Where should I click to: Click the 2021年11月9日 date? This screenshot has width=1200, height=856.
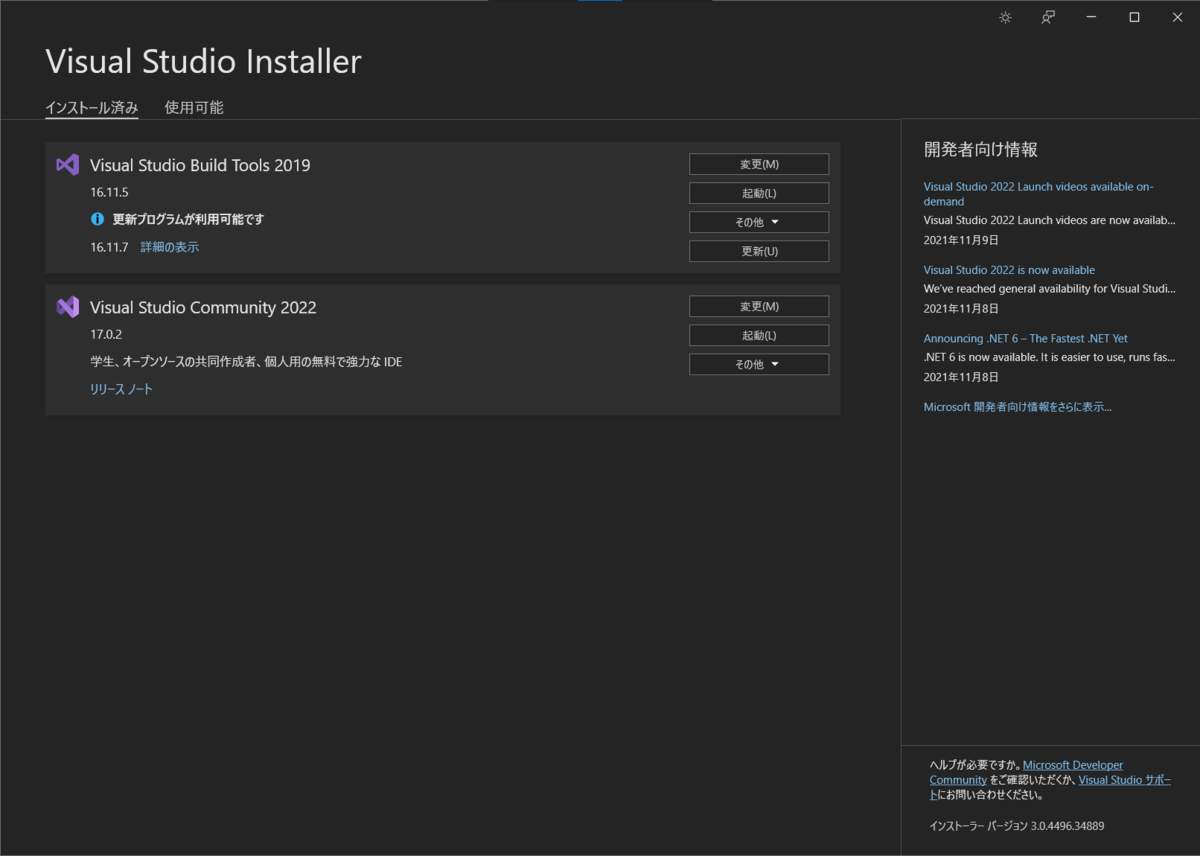coord(961,240)
